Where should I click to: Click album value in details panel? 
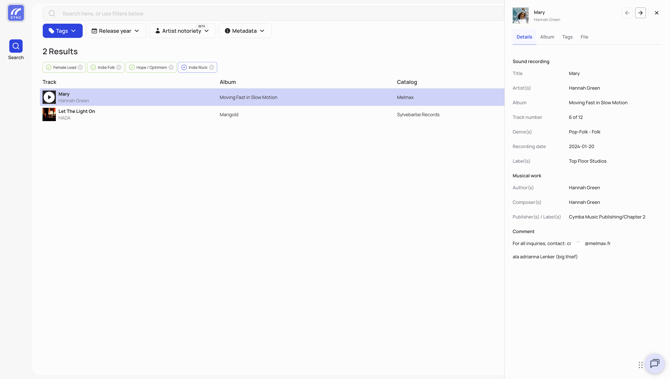pyautogui.click(x=598, y=103)
